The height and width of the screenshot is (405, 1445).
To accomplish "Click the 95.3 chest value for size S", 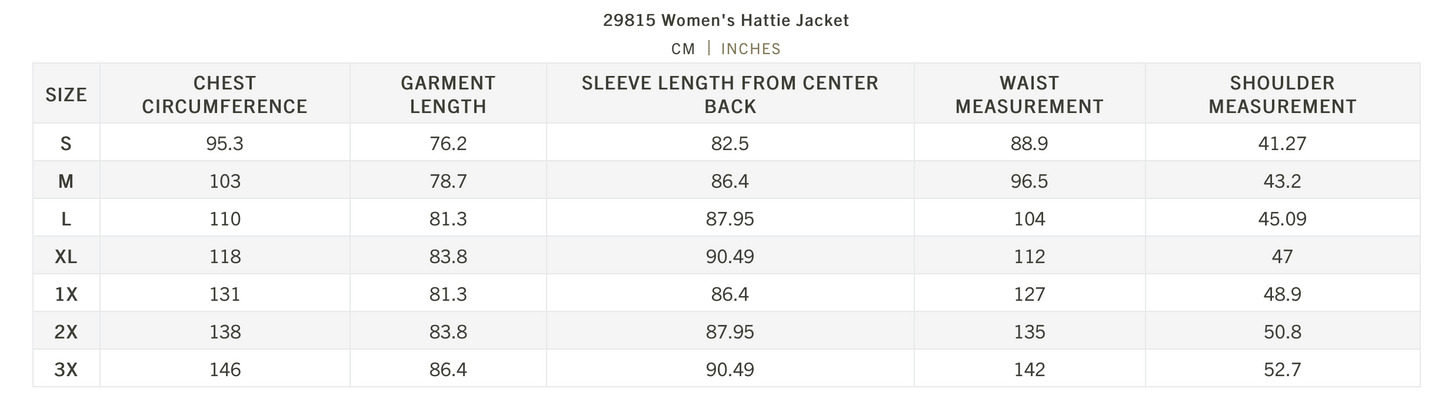I will 225,143.
